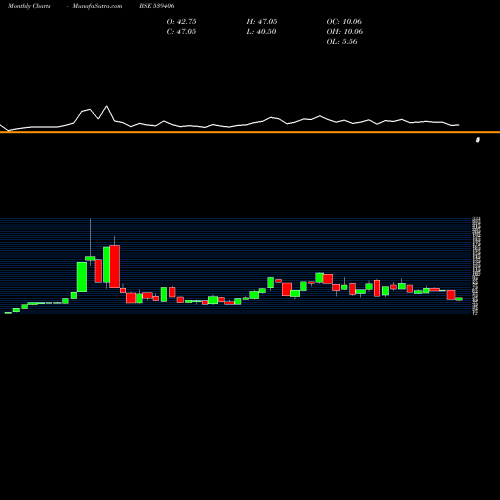The image size is (500, 500).
Task: Click the 'OL: 5.56' reading
Action: (x=342, y=42)
